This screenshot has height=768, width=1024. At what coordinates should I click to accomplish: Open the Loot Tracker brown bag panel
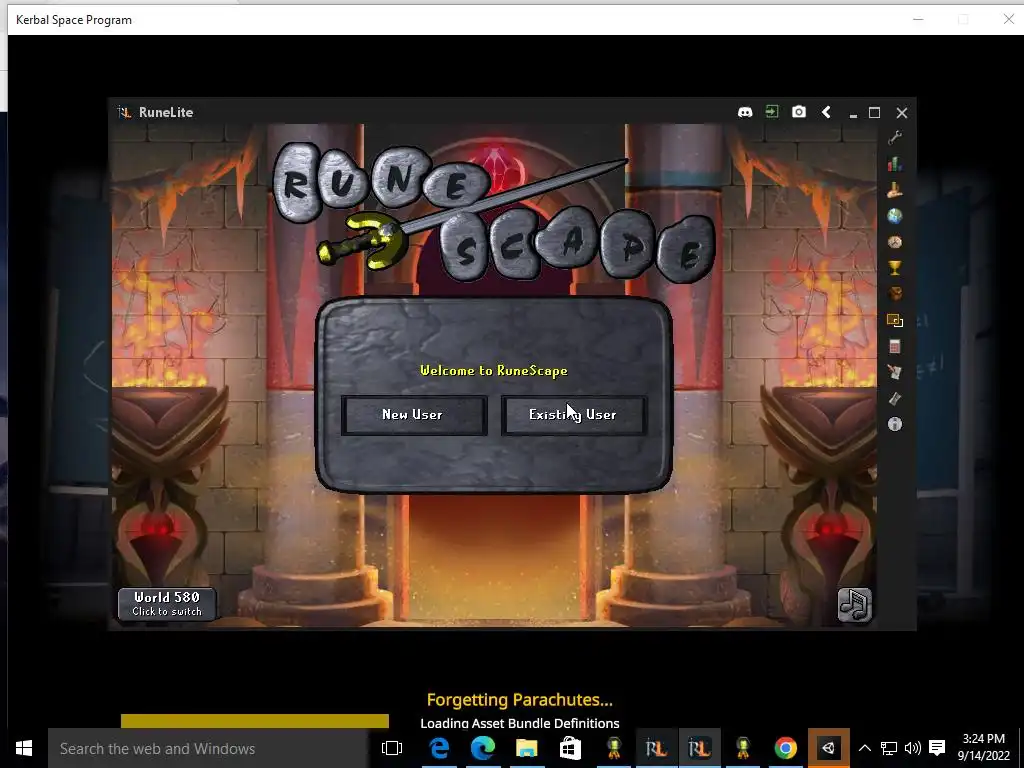coord(895,294)
